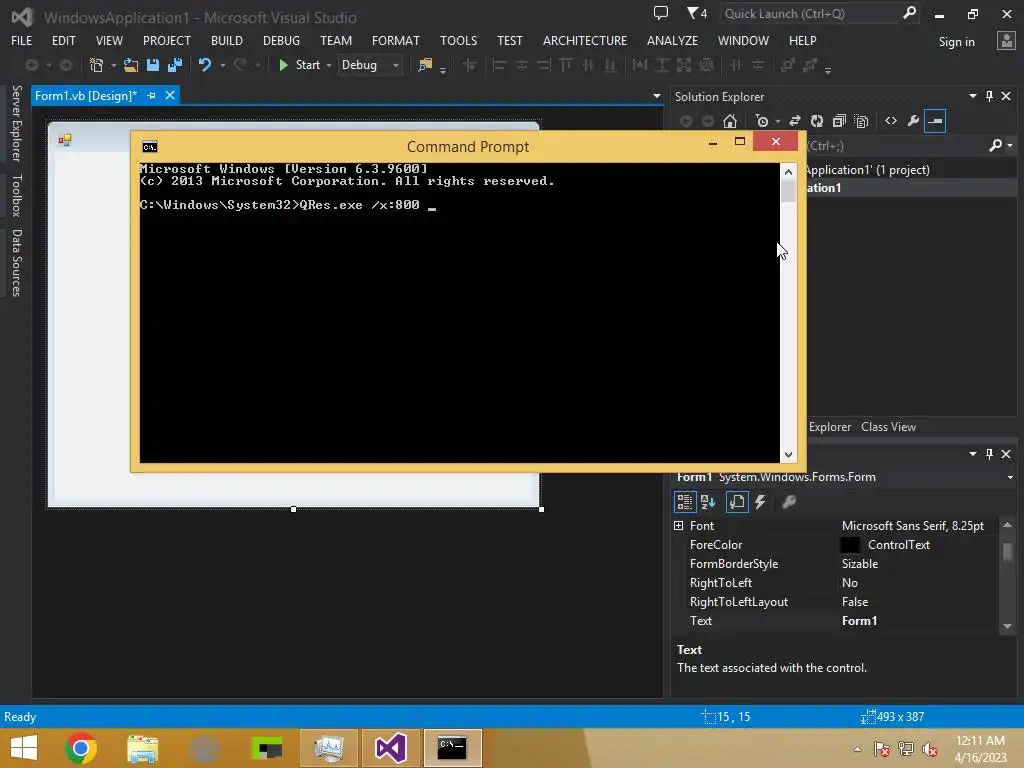
Task: Open the Start button dropdown arrow
Action: (x=329, y=65)
